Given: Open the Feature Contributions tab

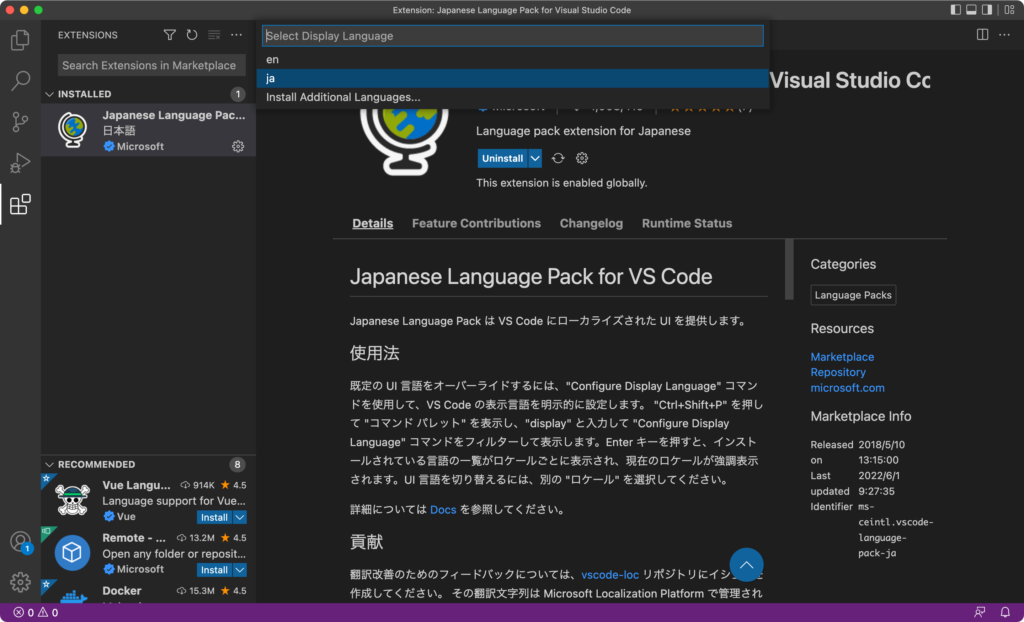Looking at the screenshot, I should tap(476, 223).
